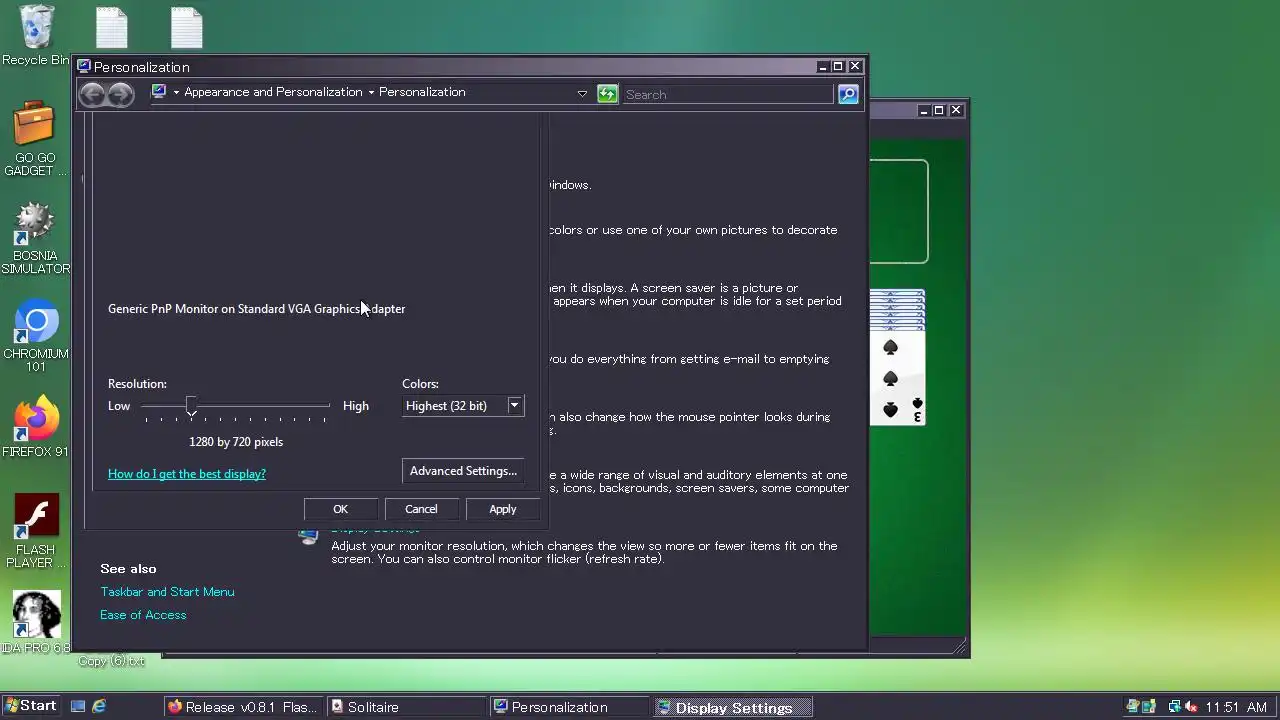Click the Personalization window title icon
Screen dimensions: 1280x720
85,67
